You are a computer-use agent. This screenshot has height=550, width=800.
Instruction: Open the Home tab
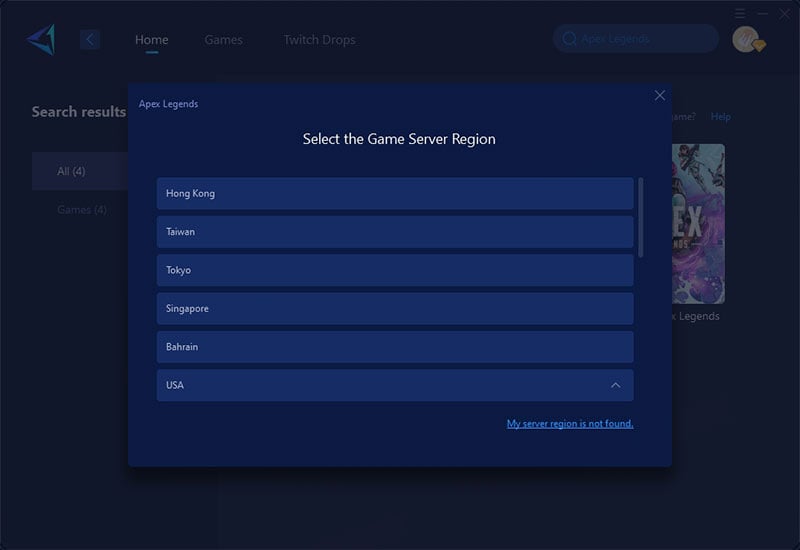coord(152,40)
